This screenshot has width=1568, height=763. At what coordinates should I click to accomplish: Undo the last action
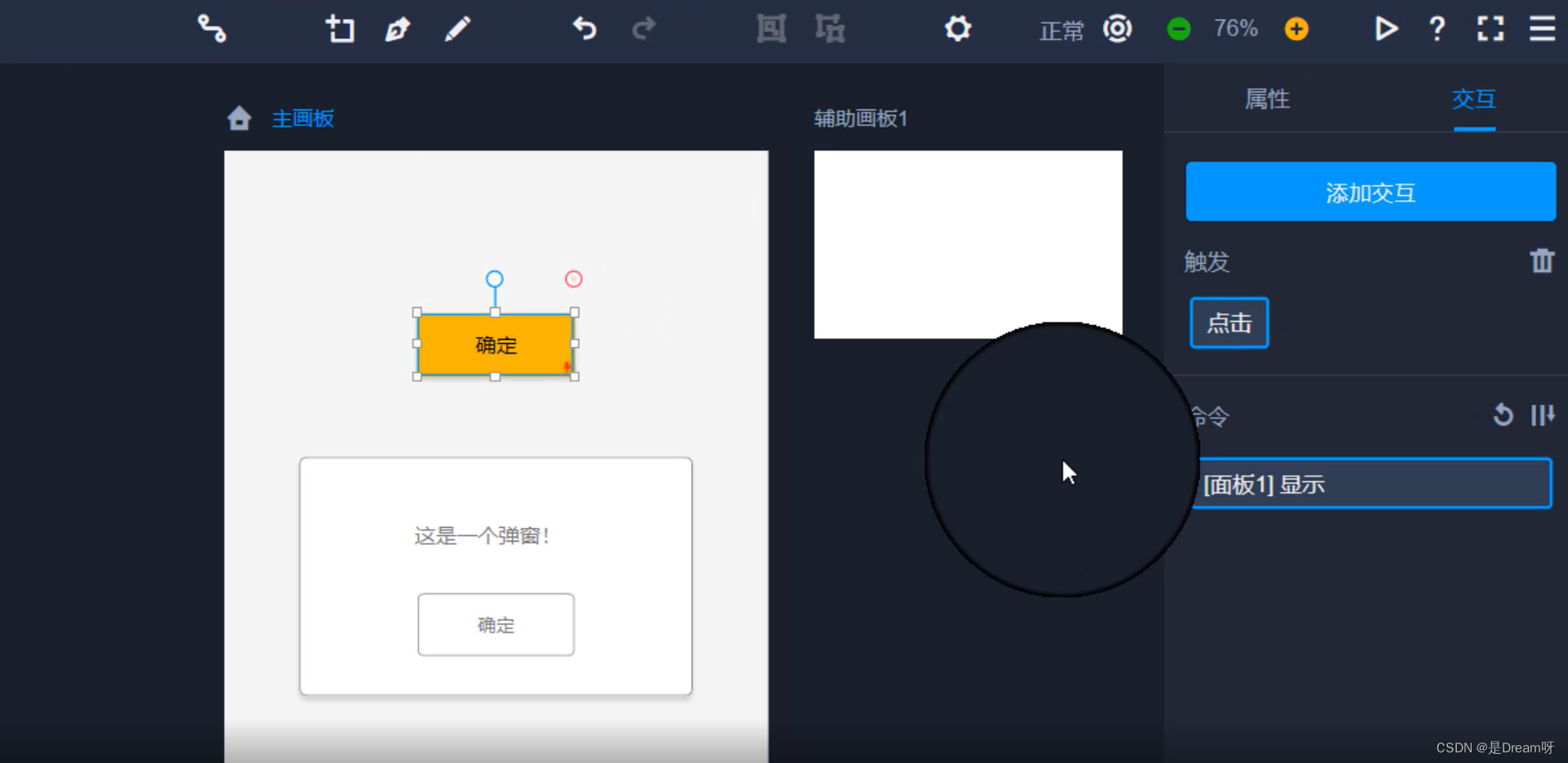point(585,29)
